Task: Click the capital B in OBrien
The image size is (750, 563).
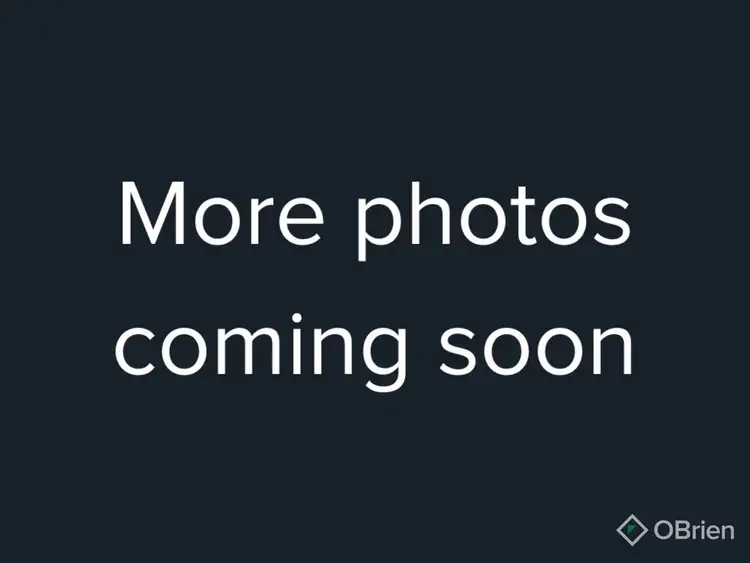Action: (x=683, y=530)
